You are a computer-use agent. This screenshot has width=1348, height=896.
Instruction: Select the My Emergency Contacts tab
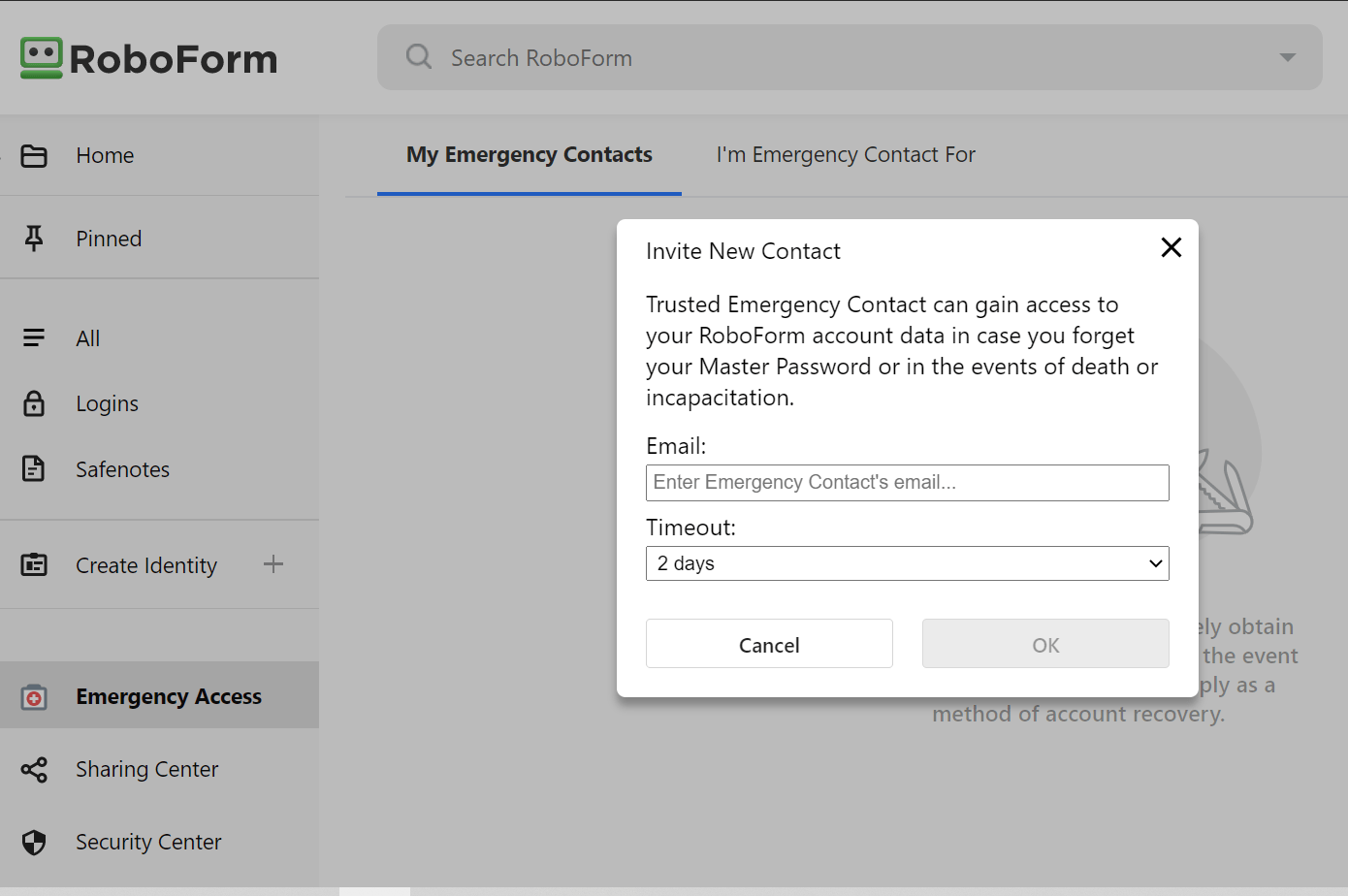pyautogui.click(x=529, y=154)
